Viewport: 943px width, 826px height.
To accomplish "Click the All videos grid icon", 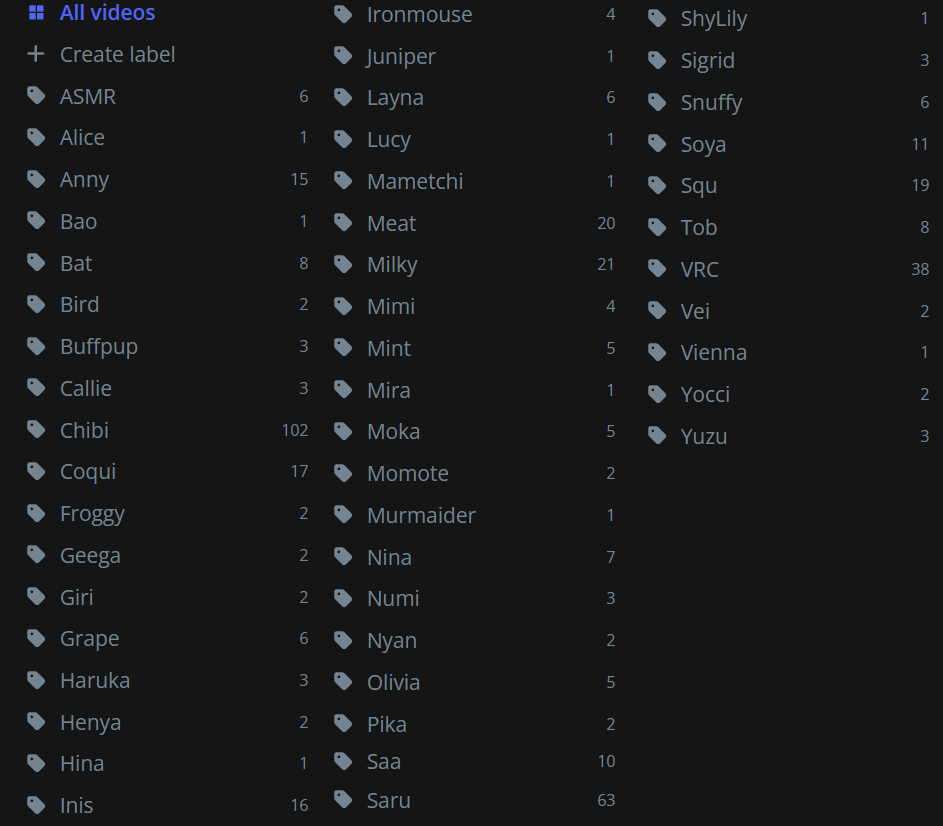I will [36, 13].
